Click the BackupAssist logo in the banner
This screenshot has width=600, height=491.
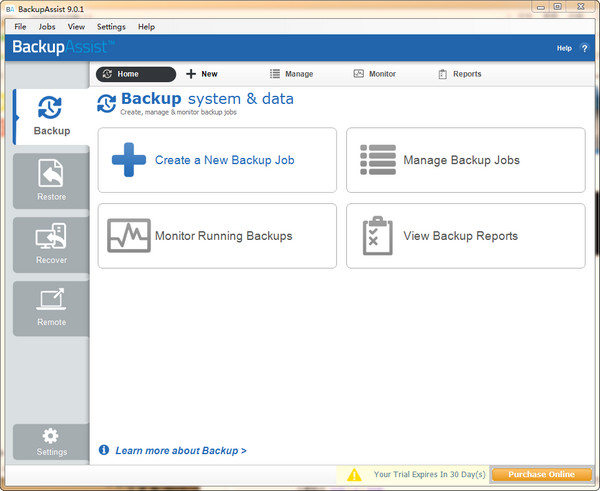pyautogui.click(x=63, y=47)
